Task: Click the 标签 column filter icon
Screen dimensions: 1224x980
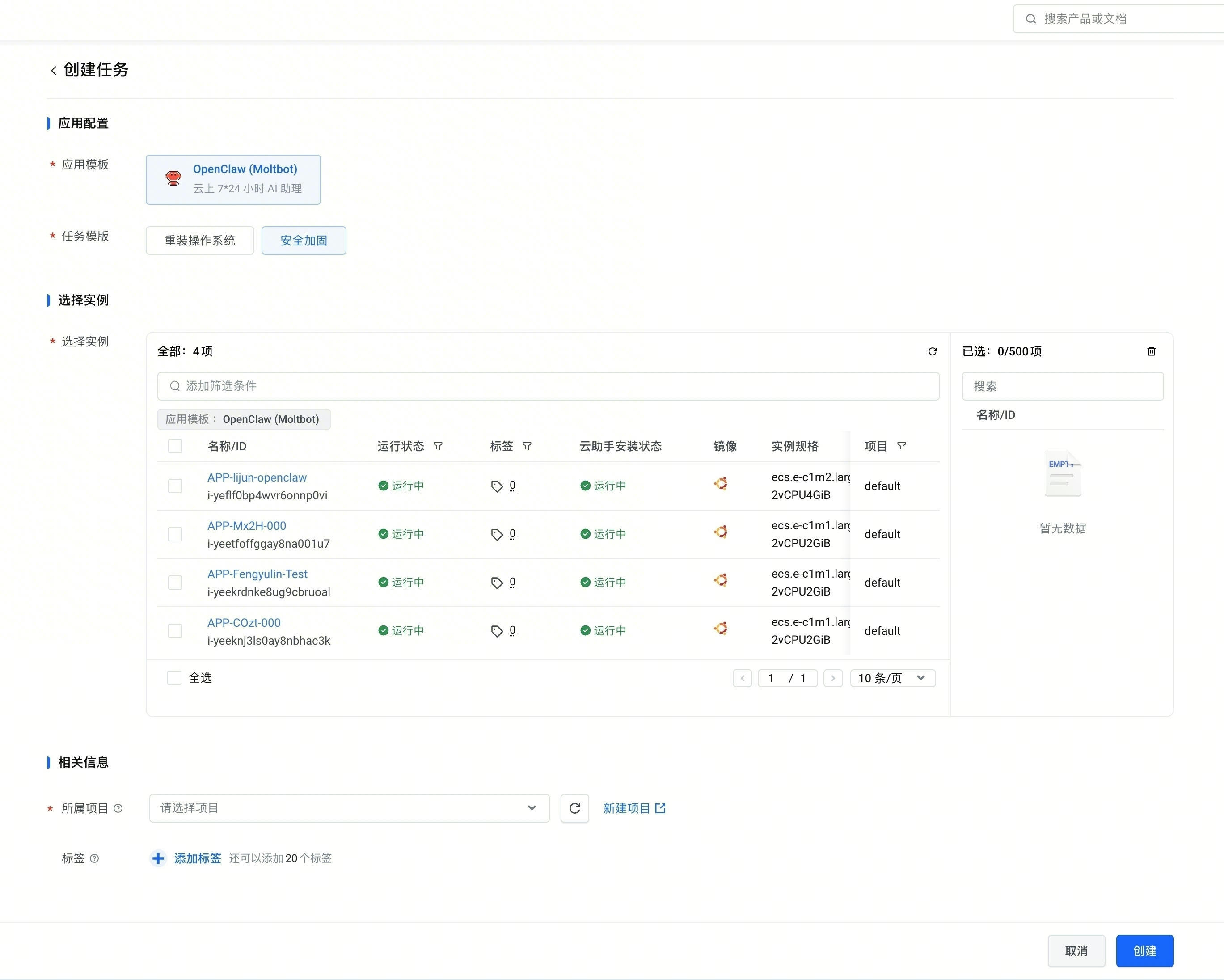Action: (x=527, y=446)
